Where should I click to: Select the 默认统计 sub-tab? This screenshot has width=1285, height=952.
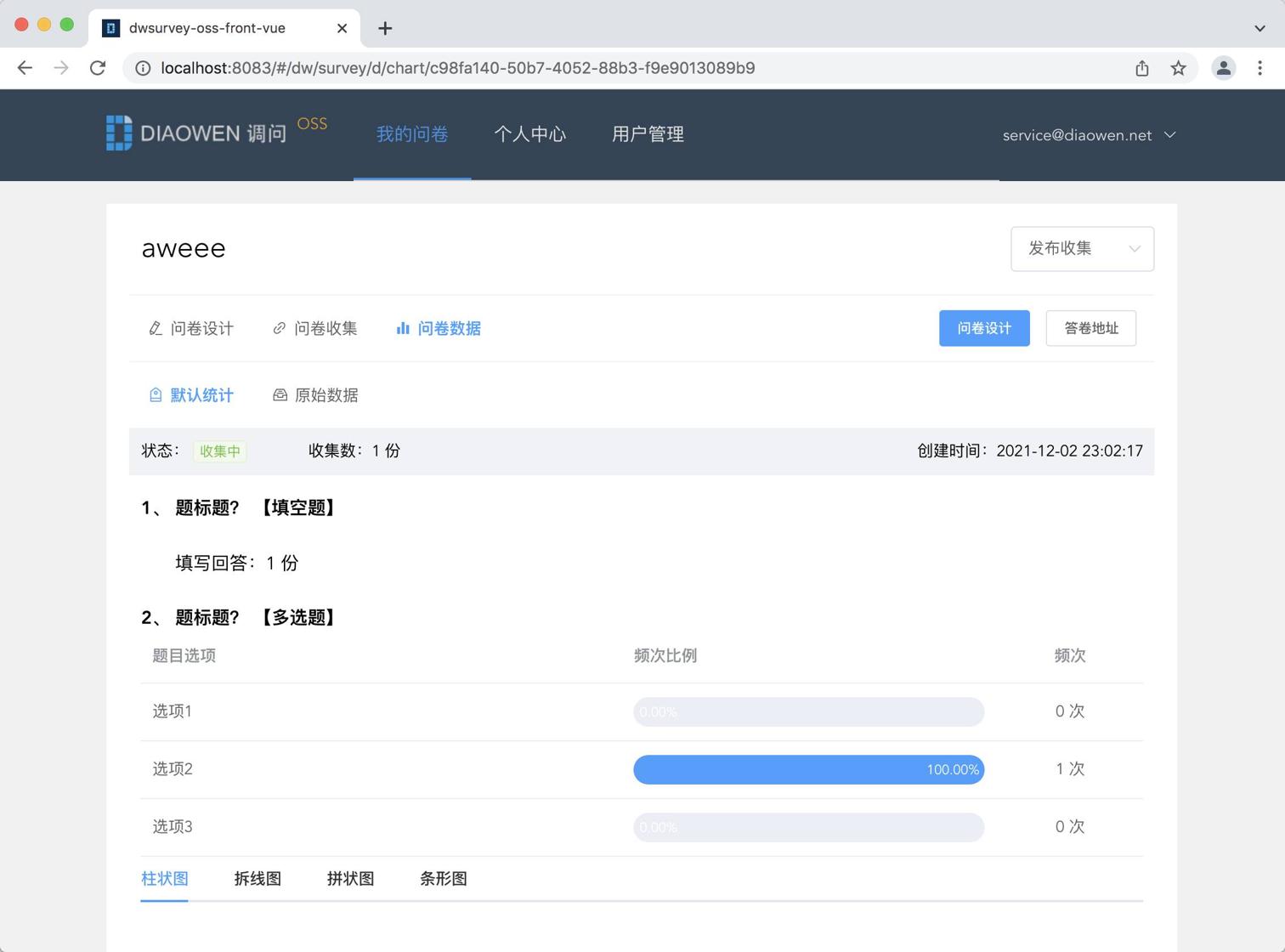[191, 395]
